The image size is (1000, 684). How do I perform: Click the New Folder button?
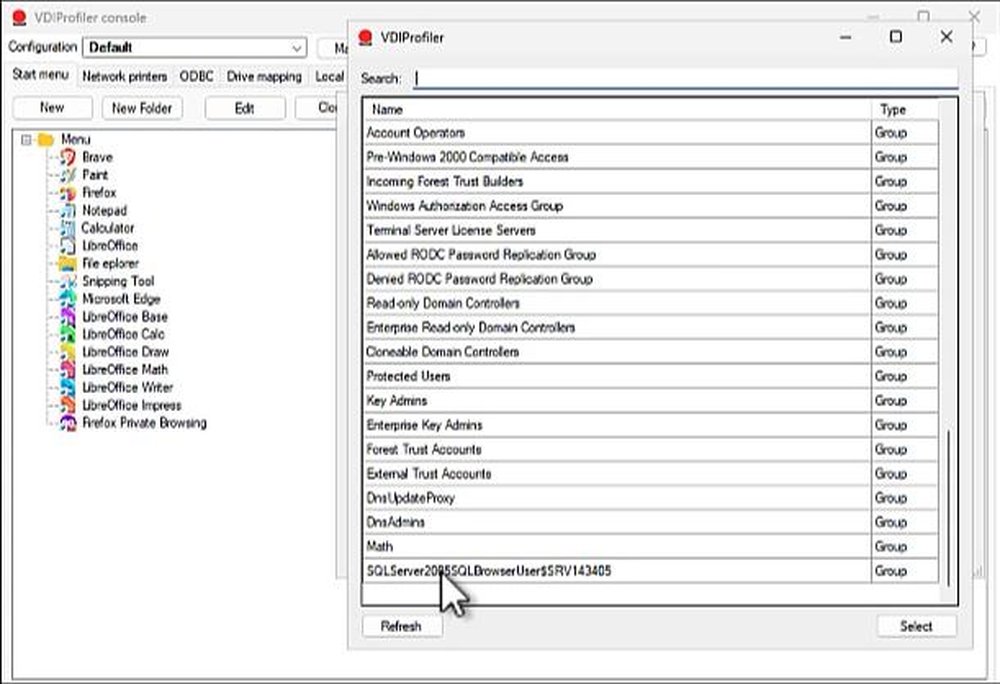coord(142,108)
